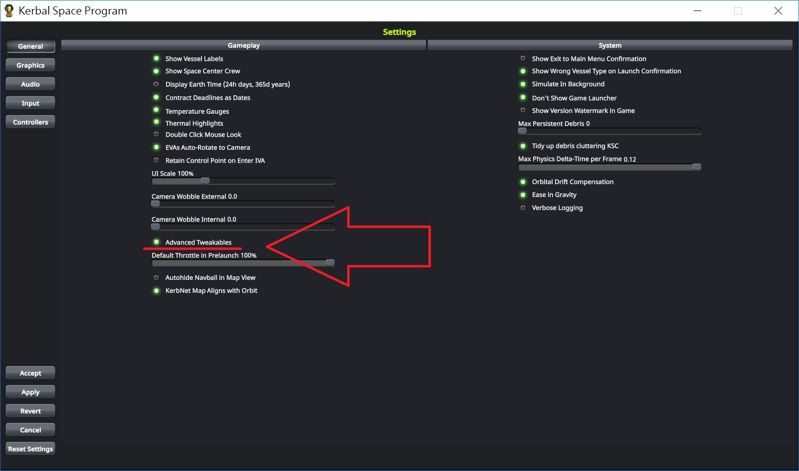Click the Accept button

[31, 373]
